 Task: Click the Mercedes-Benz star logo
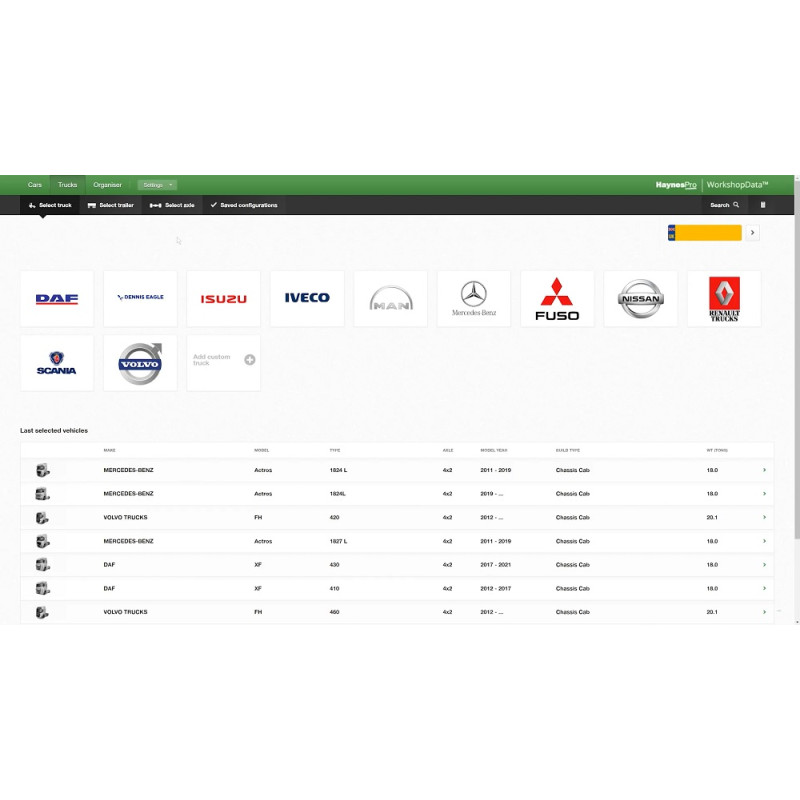point(473,297)
